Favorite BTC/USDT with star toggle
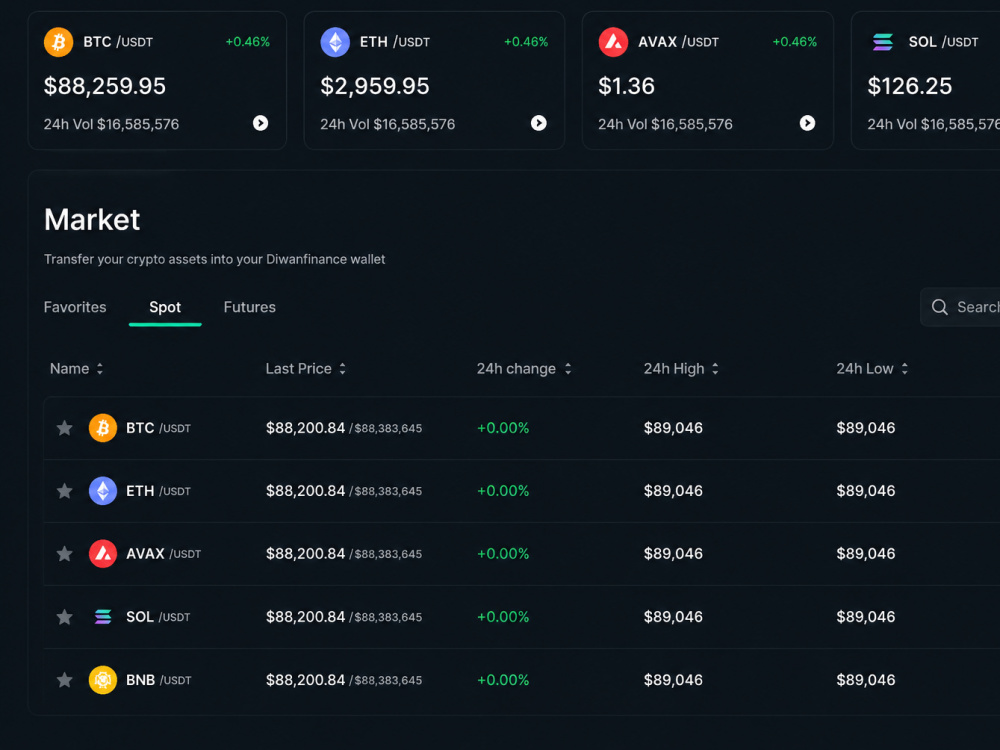 [64, 428]
